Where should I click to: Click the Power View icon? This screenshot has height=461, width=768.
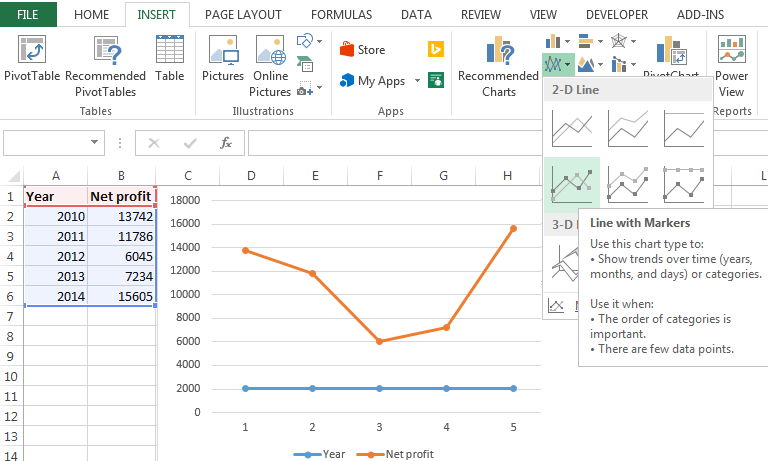click(731, 66)
